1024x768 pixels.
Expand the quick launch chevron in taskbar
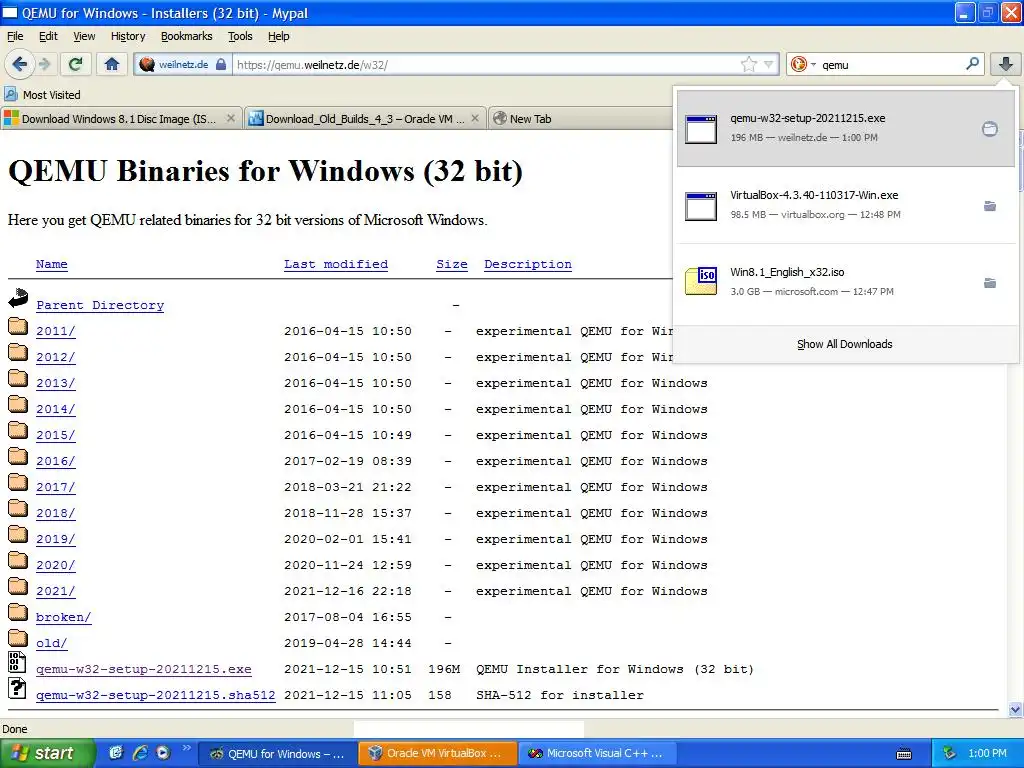pos(186,748)
